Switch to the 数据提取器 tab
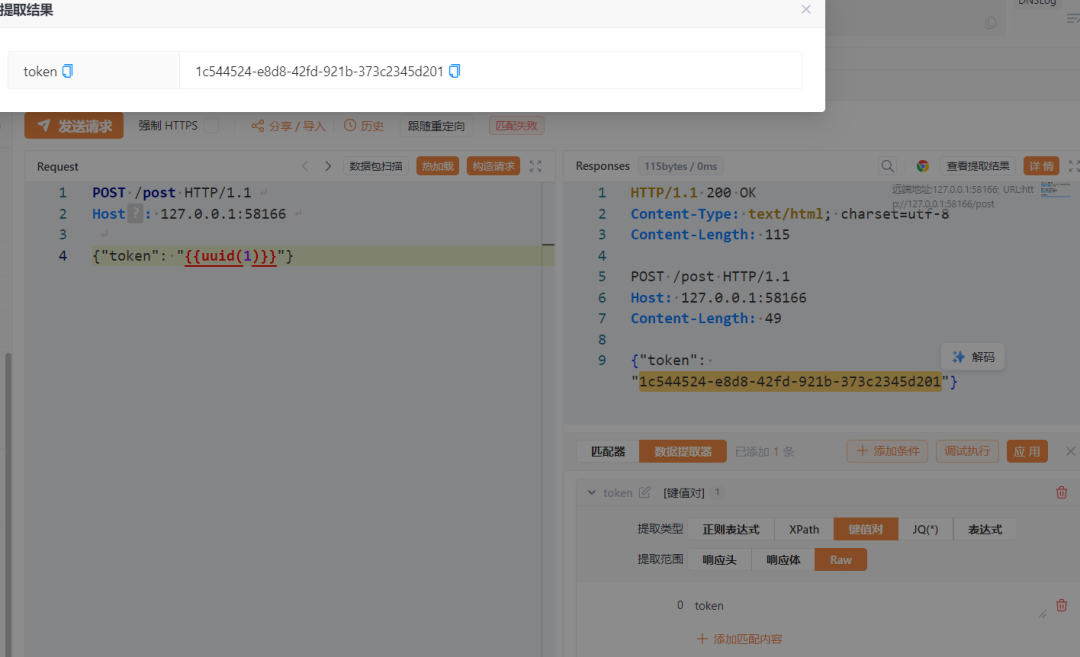Viewport: 1080px width, 657px height. (683, 451)
